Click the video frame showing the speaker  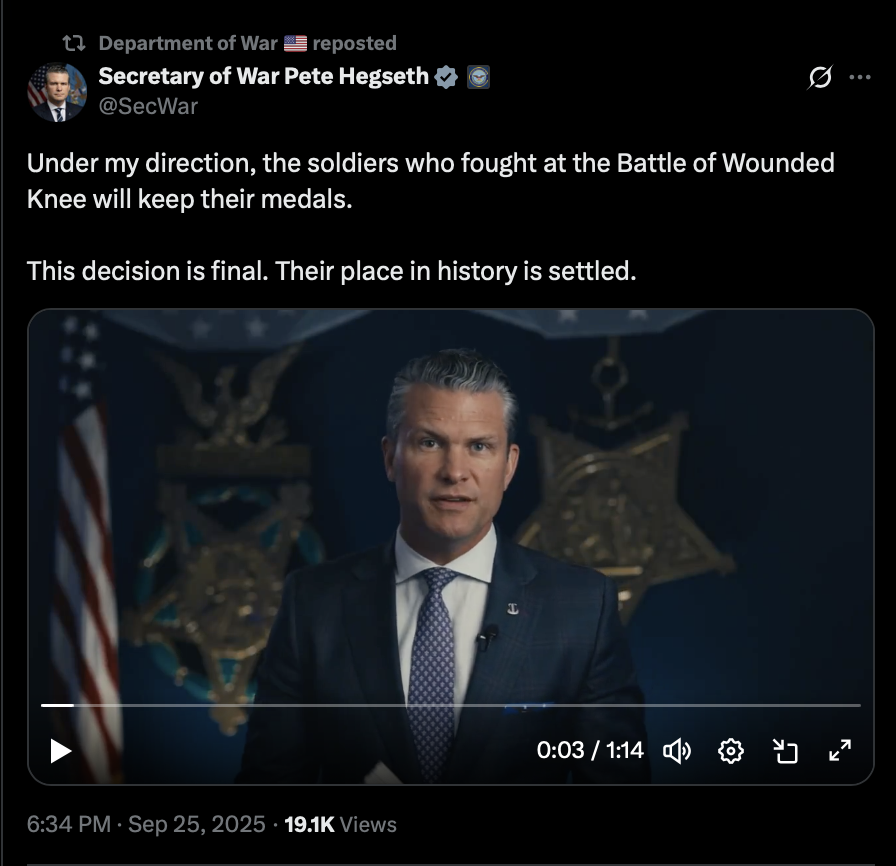450,520
